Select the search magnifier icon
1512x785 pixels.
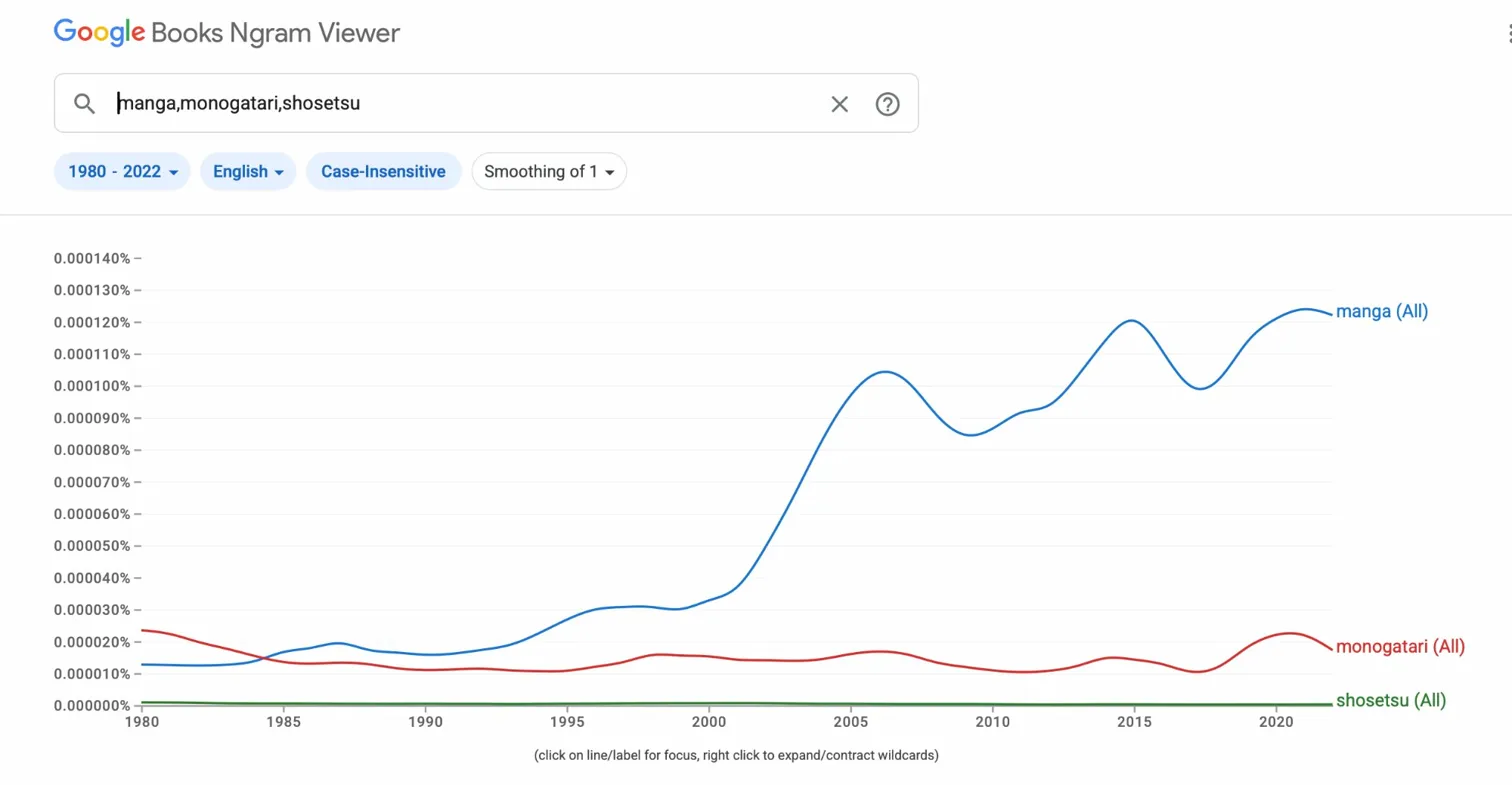point(84,103)
